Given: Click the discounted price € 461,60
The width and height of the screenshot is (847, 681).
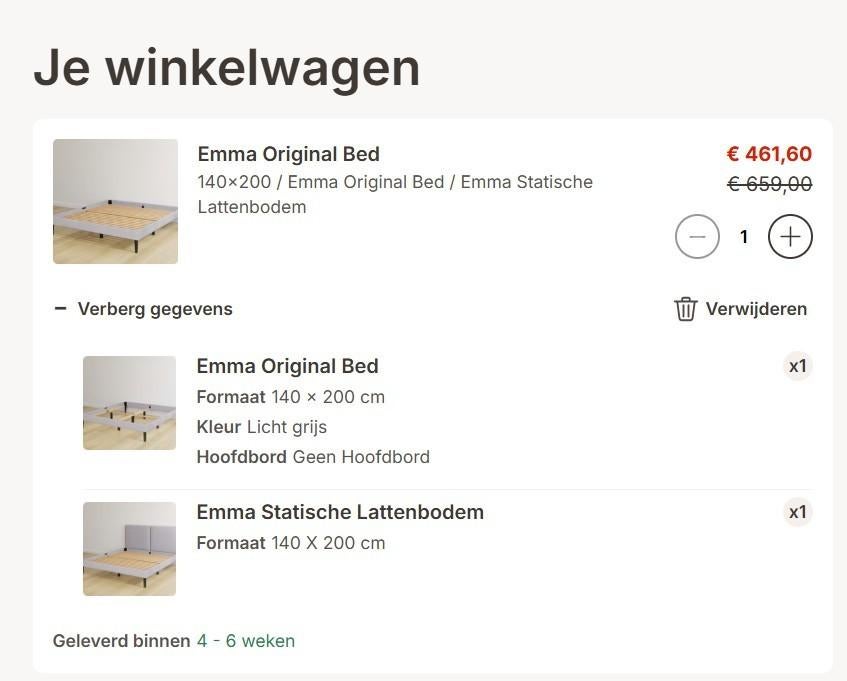Looking at the screenshot, I should click(x=769, y=154).
